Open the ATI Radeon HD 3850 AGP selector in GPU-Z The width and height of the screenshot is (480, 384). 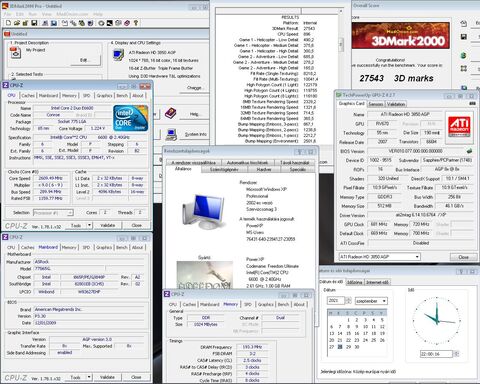379,257
